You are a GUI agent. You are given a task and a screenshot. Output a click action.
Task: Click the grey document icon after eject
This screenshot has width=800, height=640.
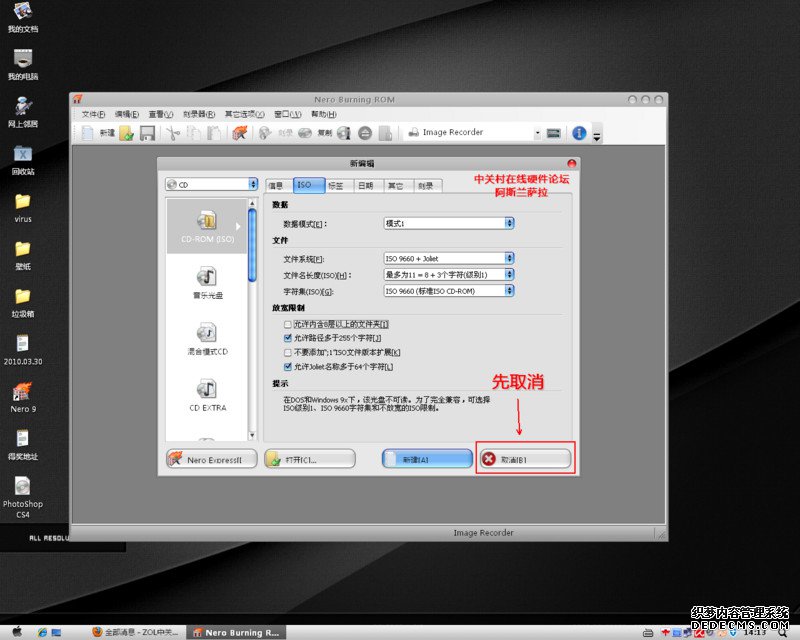[385, 134]
